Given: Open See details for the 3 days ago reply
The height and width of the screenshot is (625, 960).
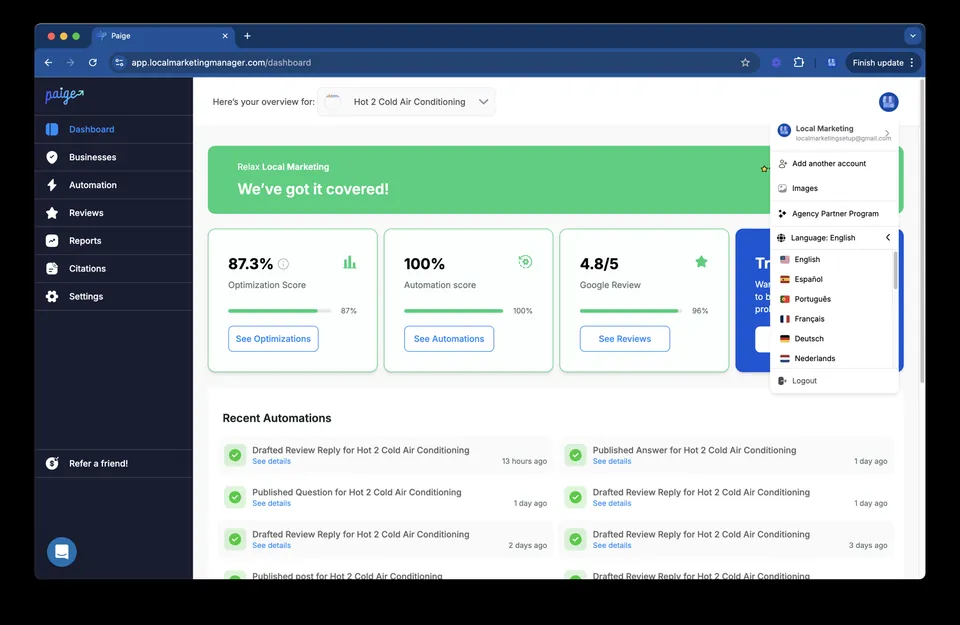Looking at the screenshot, I should click(612, 545).
